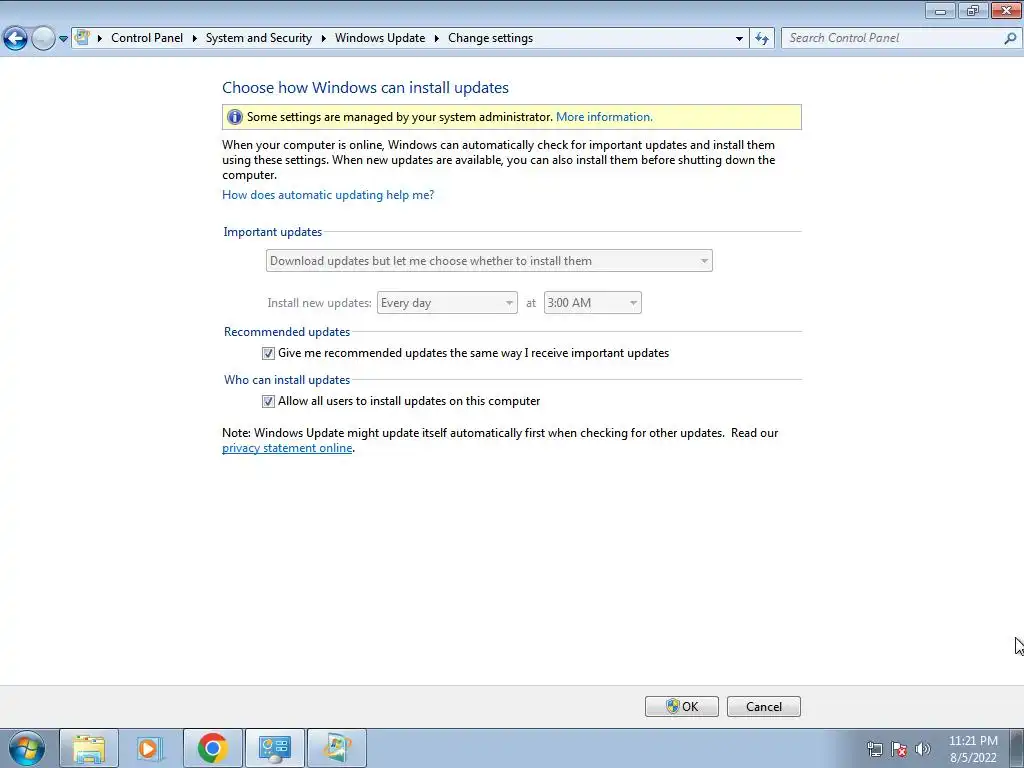
Task: Open Windows Explorer from taskbar
Action: [89, 748]
